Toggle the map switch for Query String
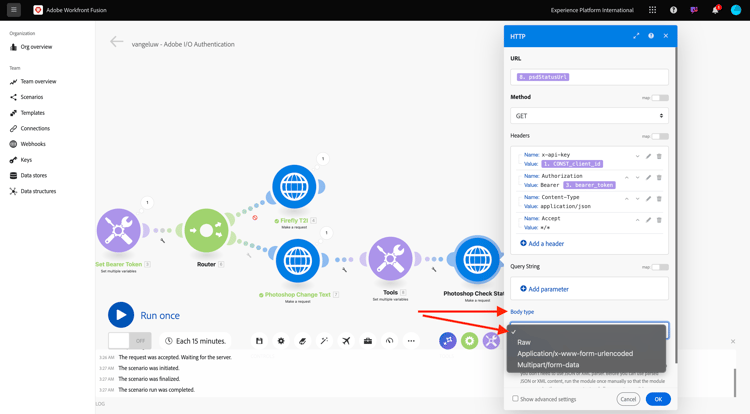Screen dimensions: 750x414 [x=660, y=267]
